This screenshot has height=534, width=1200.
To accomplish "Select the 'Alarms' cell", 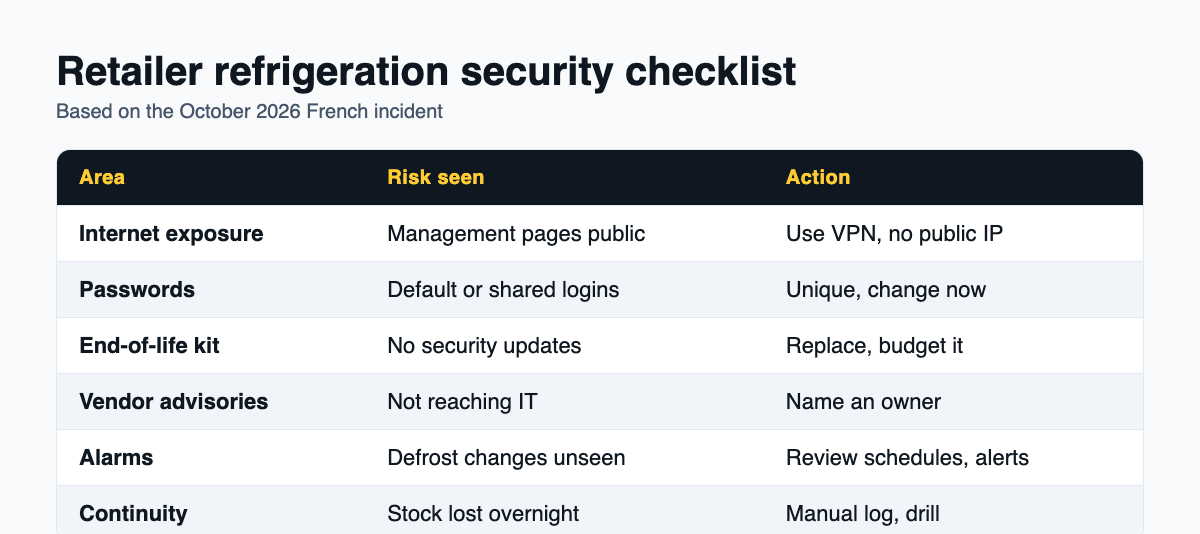I will pos(211,458).
